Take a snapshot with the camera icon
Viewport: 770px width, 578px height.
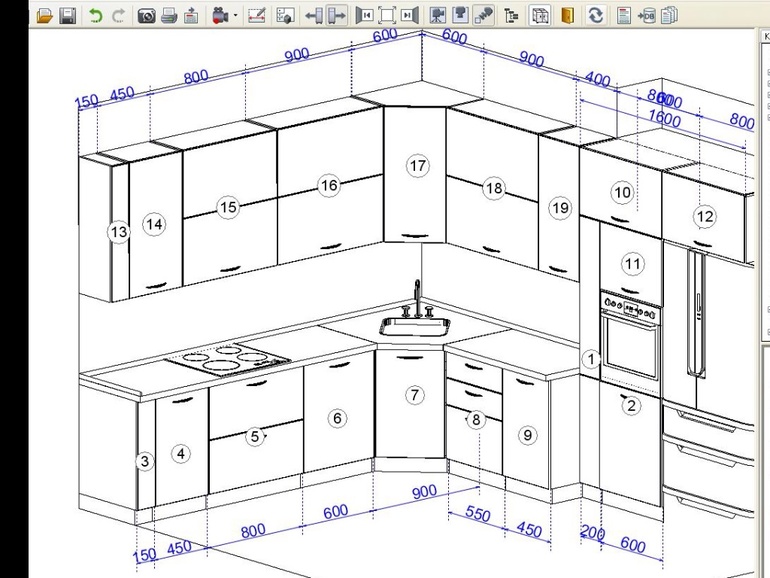click(146, 15)
